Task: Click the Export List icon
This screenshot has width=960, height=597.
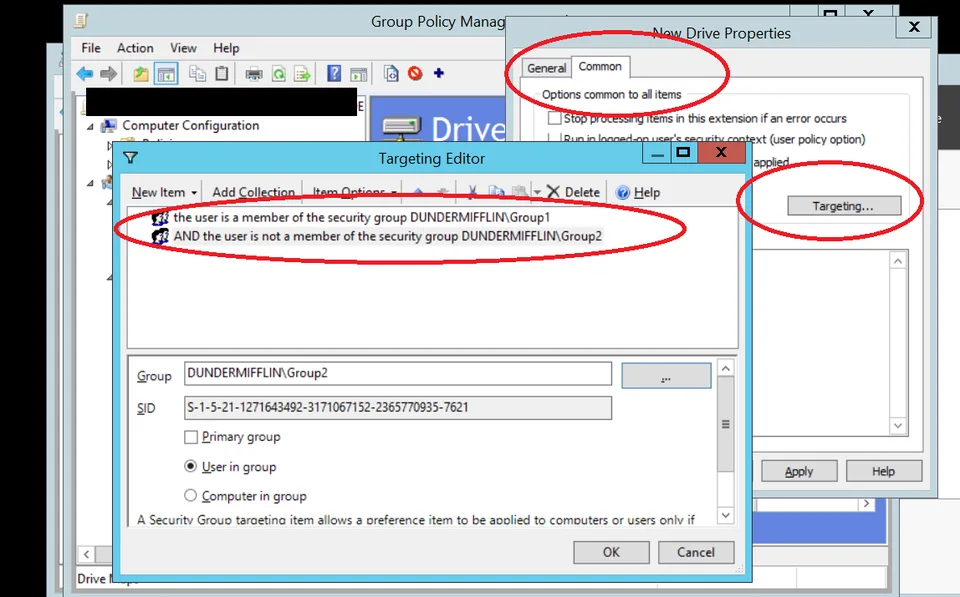Action: [302, 74]
